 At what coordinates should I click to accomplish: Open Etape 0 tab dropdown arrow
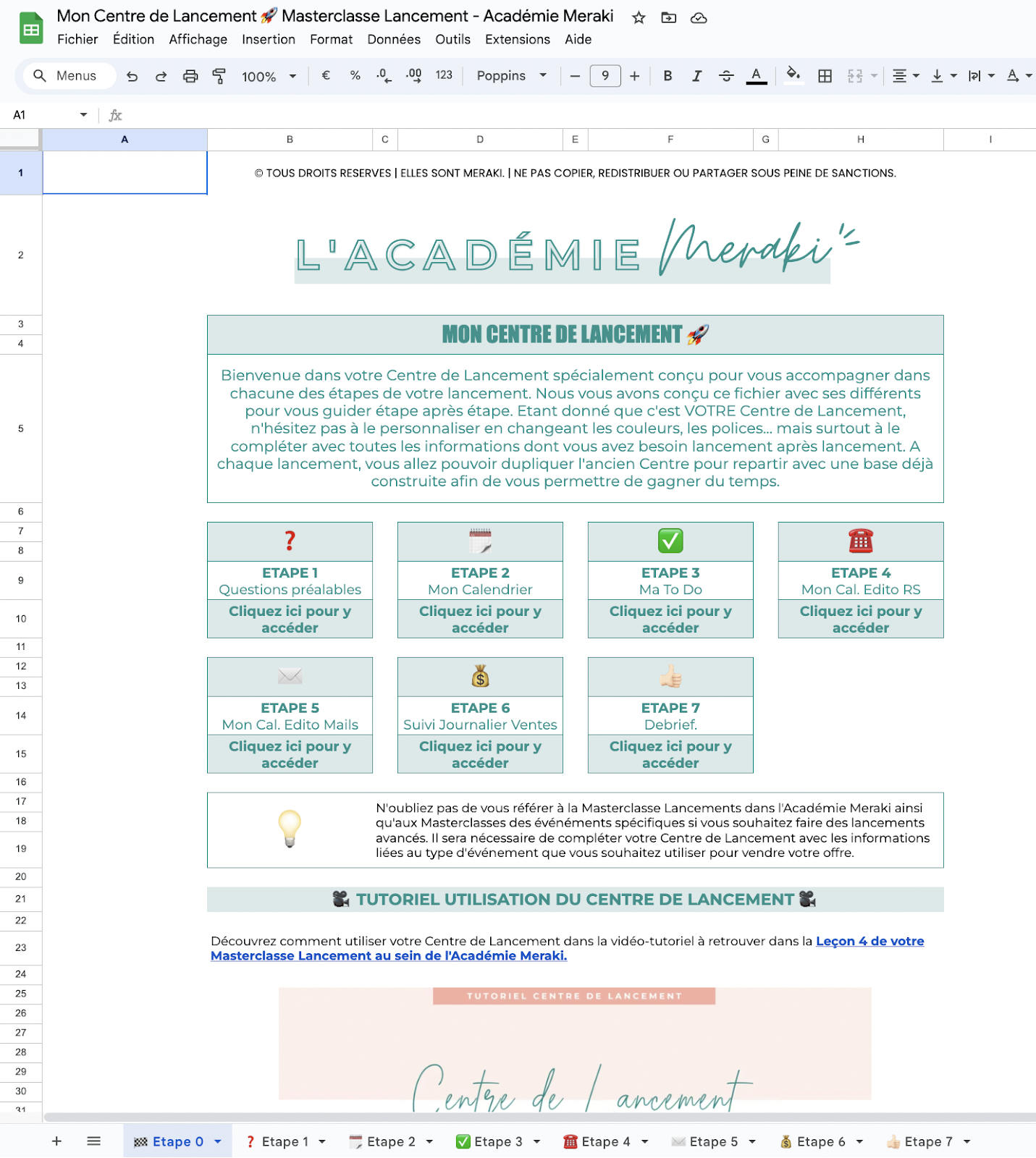tap(217, 1141)
